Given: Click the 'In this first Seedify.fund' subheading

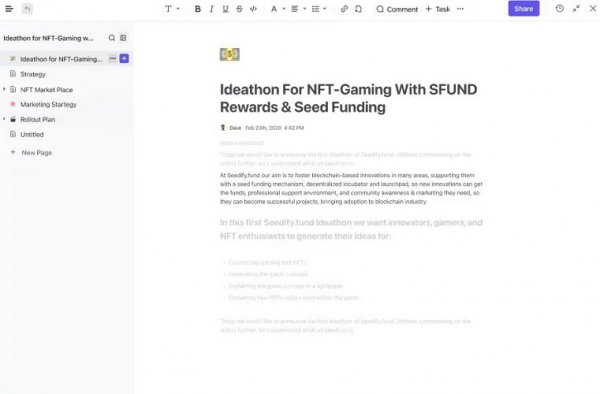Looking at the screenshot, I should 351,229.
